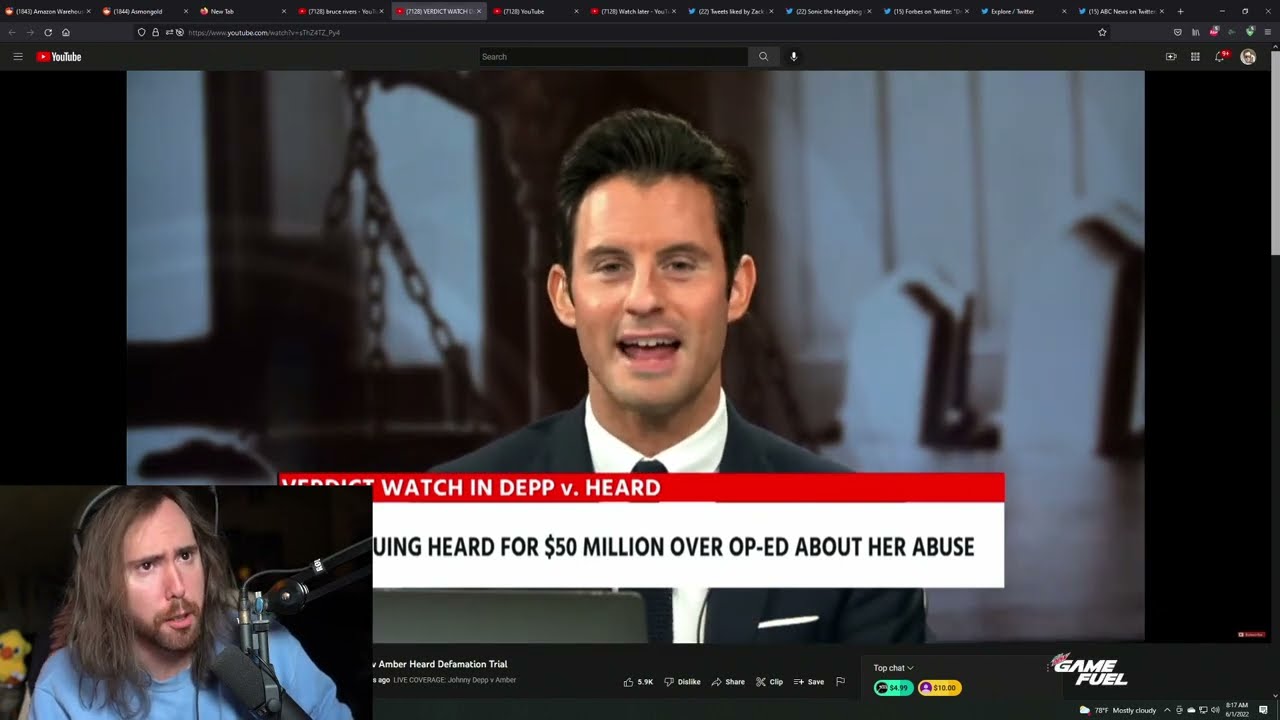Image resolution: width=1280 pixels, height=720 pixels.
Task: Save the video to a playlist
Action: (x=809, y=682)
